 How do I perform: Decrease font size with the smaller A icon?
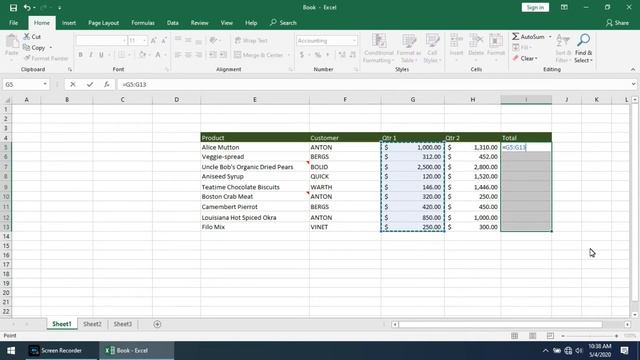[x=164, y=40]
